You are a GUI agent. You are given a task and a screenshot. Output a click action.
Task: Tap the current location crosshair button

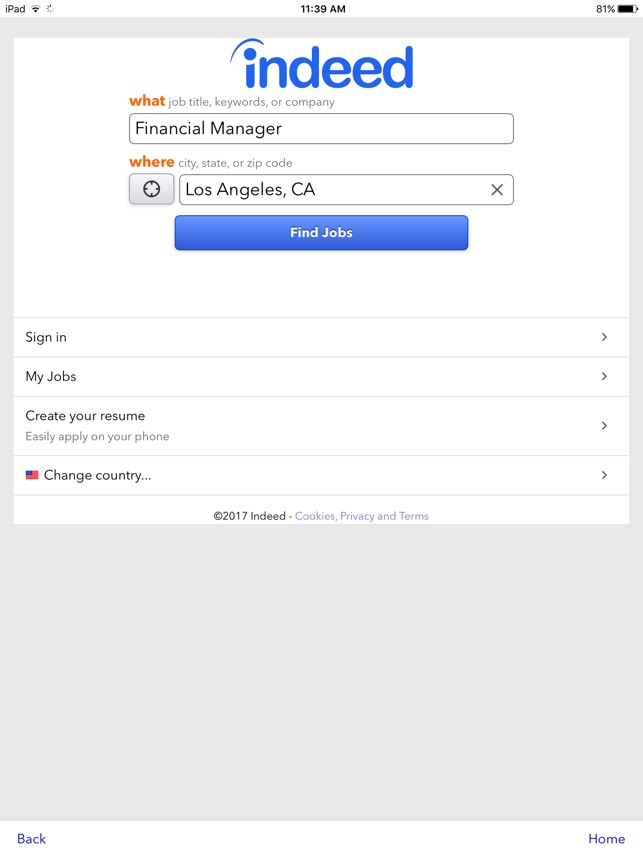coord(151,189)
